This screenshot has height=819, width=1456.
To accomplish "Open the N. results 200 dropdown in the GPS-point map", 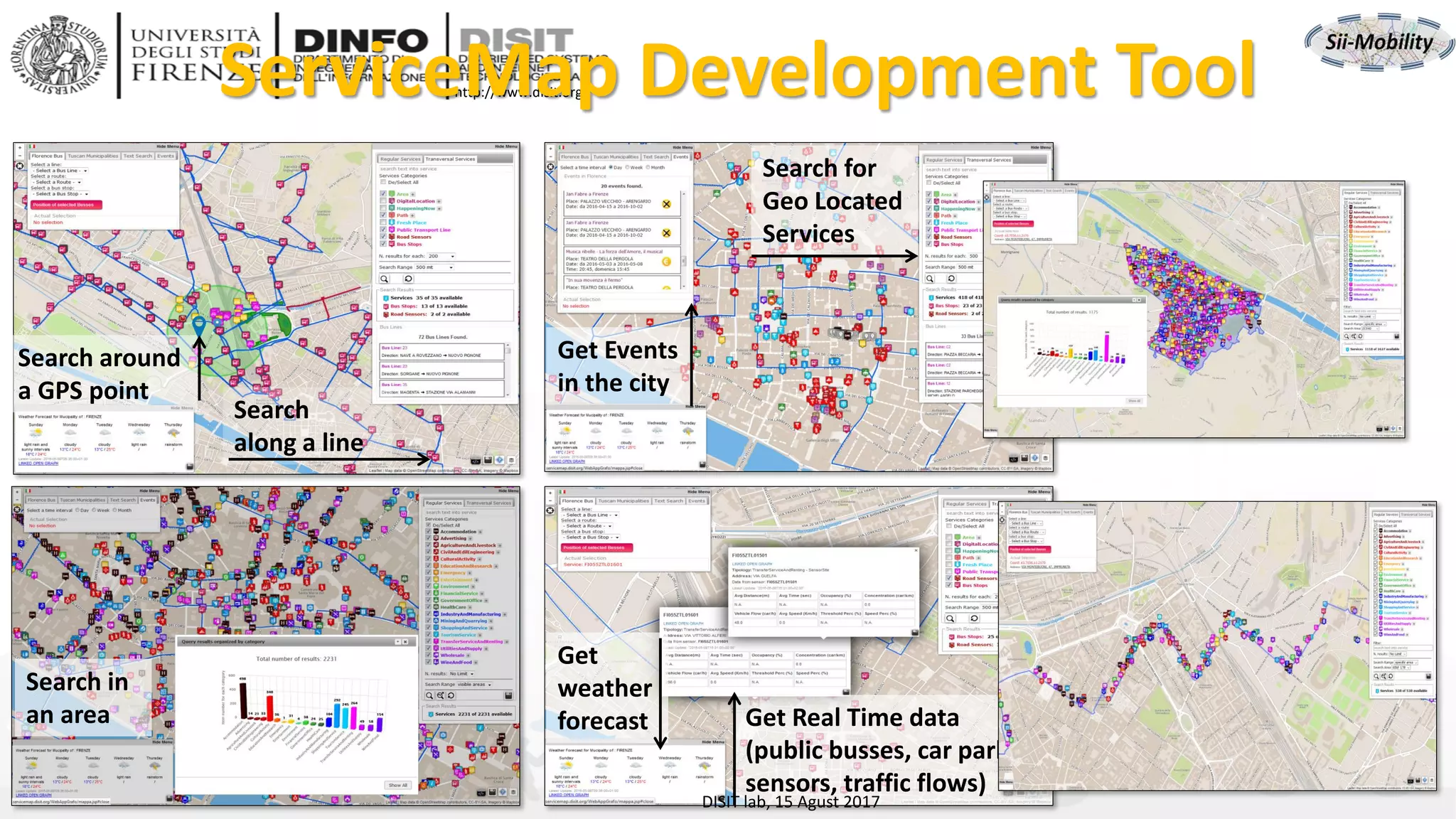I will pyautogui.click(x=441, y=256).
